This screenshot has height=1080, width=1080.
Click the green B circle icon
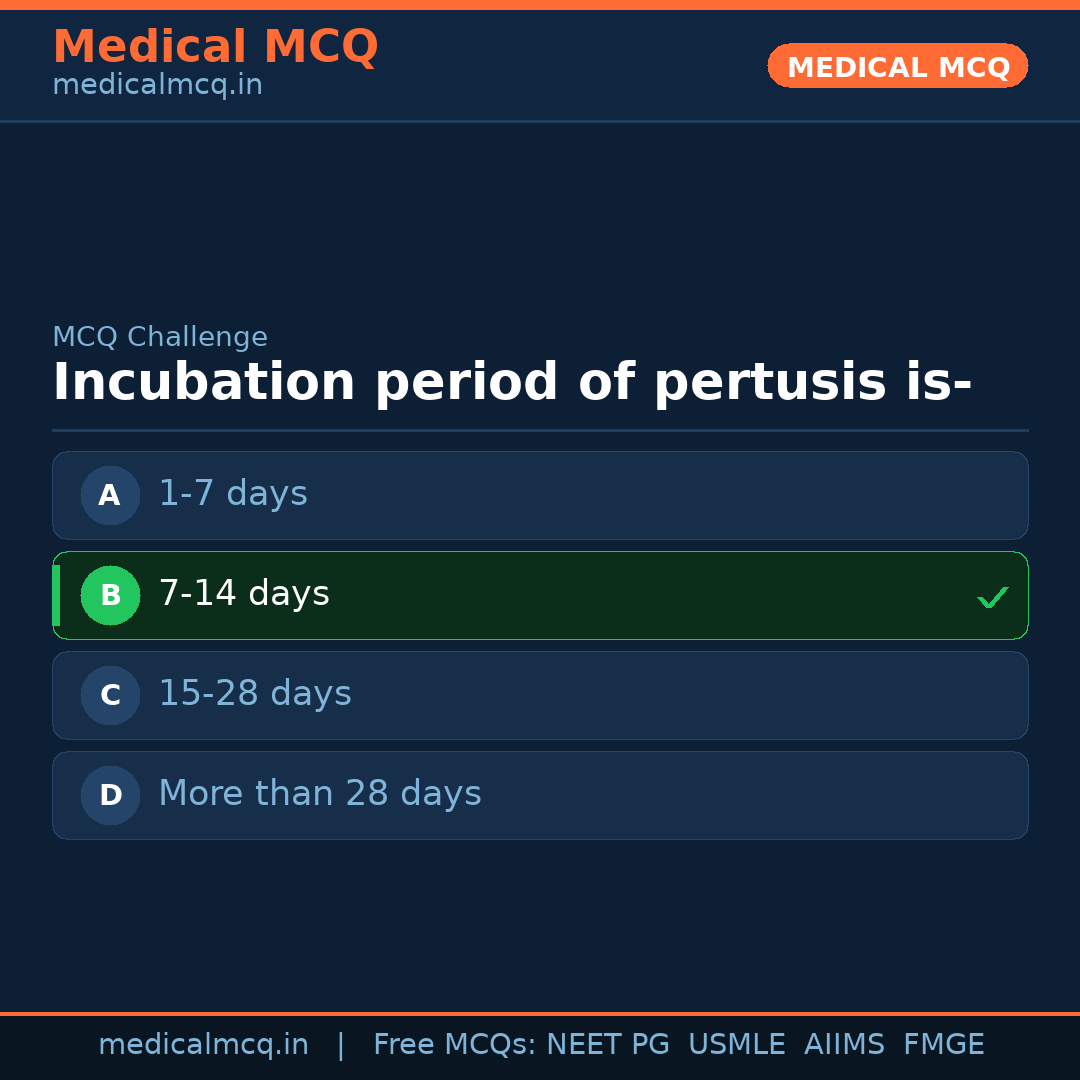(110, 595)
